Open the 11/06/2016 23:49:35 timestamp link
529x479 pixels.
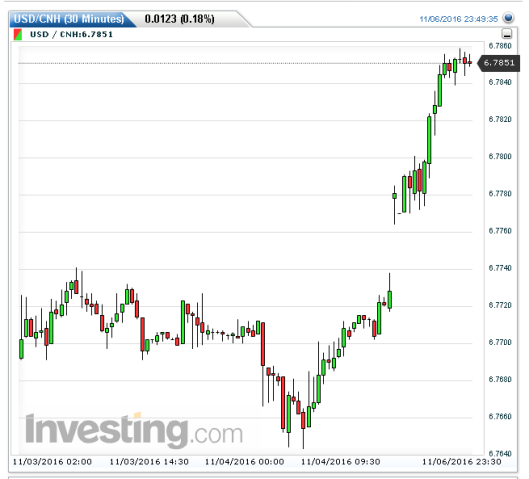[458, 19]
